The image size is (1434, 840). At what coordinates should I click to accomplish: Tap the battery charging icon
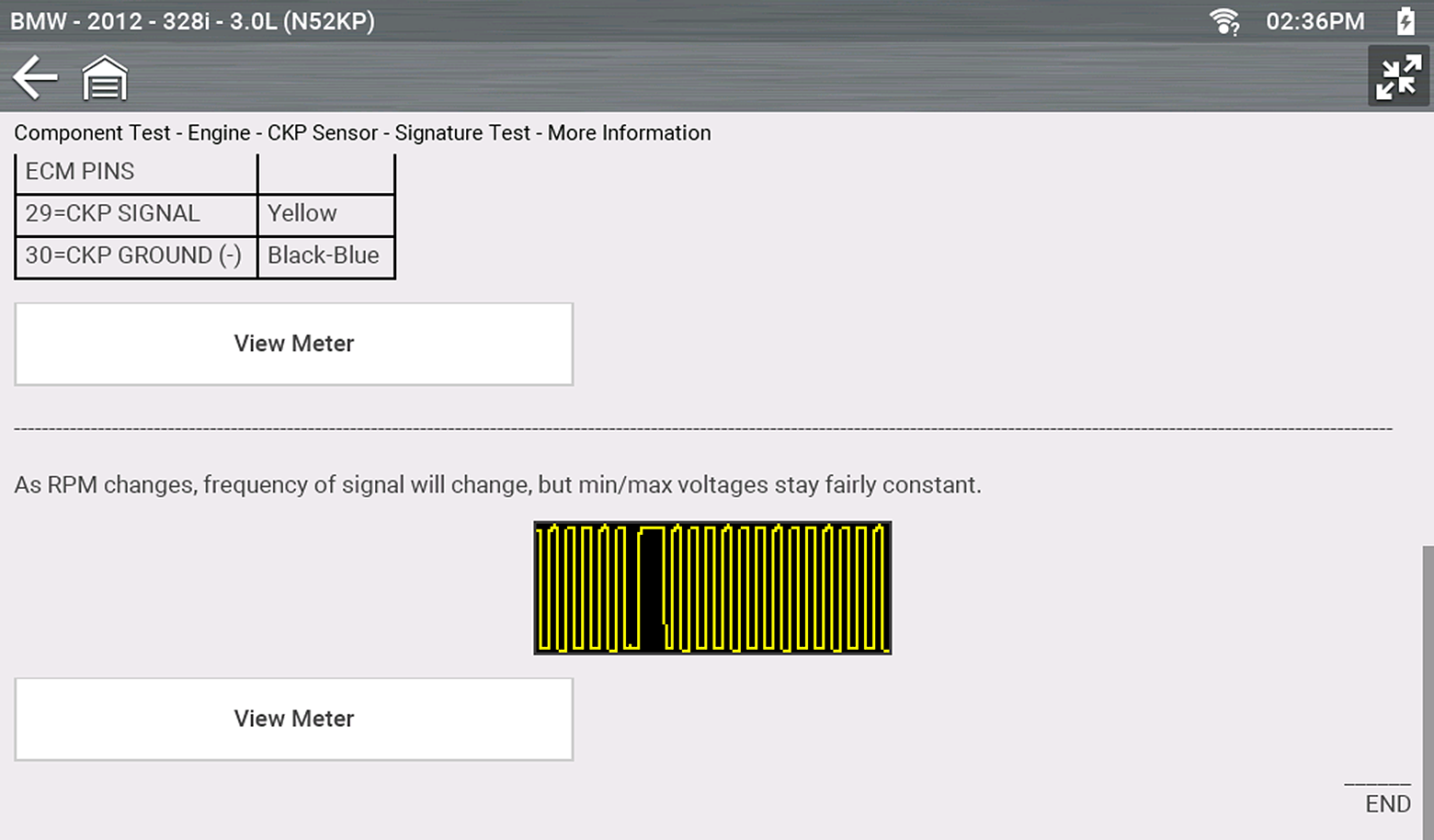(x=1406, y=21)
